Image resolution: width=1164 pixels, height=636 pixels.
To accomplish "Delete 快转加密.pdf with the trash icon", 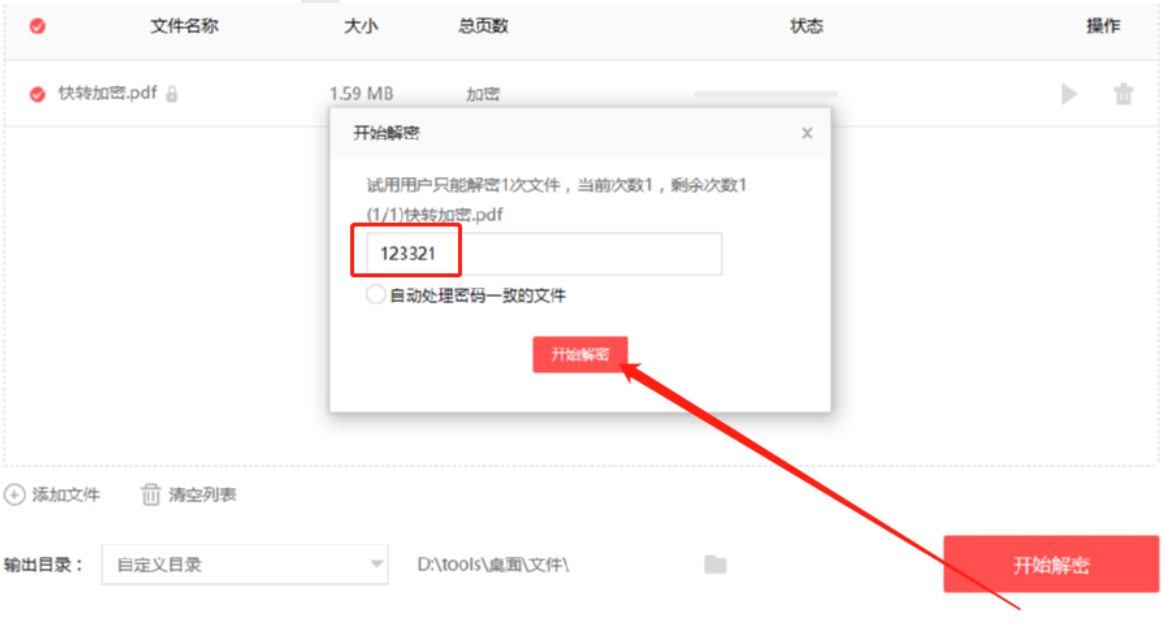I will (x=1123, y=94).
